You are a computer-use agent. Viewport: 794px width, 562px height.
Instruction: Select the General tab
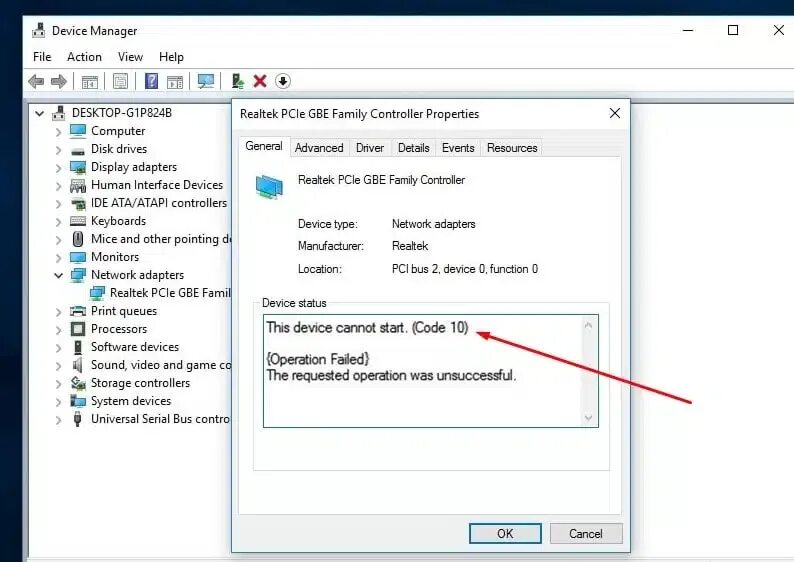point(264,146)
